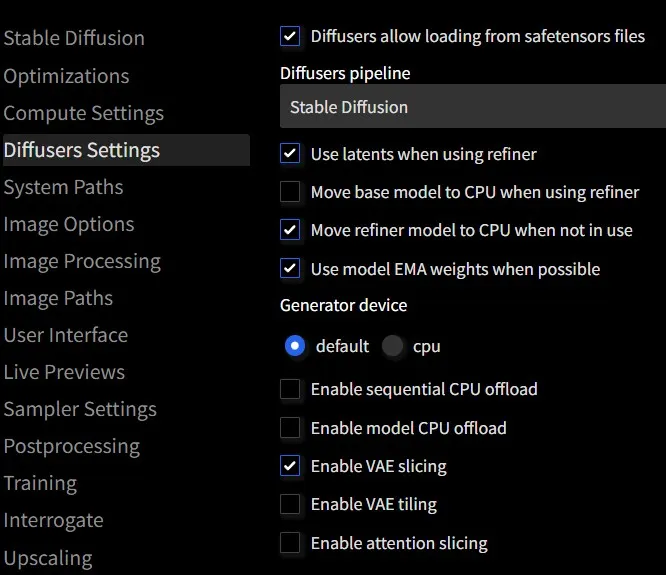Open the Diffusers pipeline dropdown
The height and width of the screenshot is (575, 666).
472,107
